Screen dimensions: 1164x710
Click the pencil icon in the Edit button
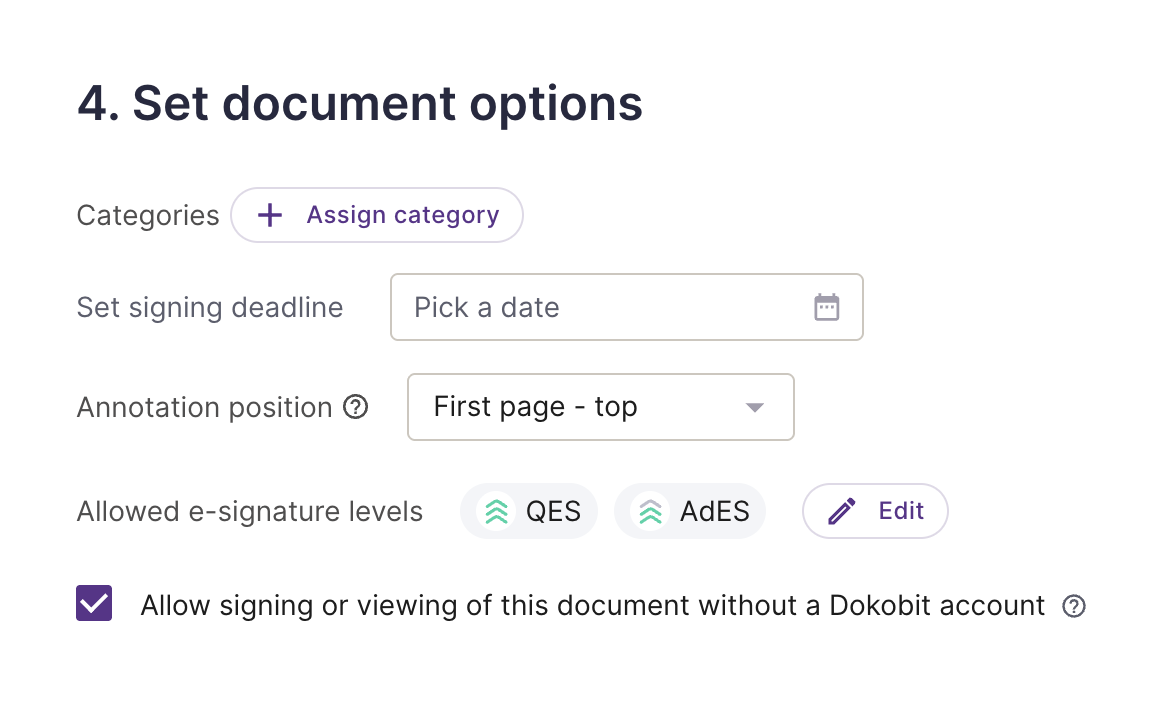tap(842, 511)
